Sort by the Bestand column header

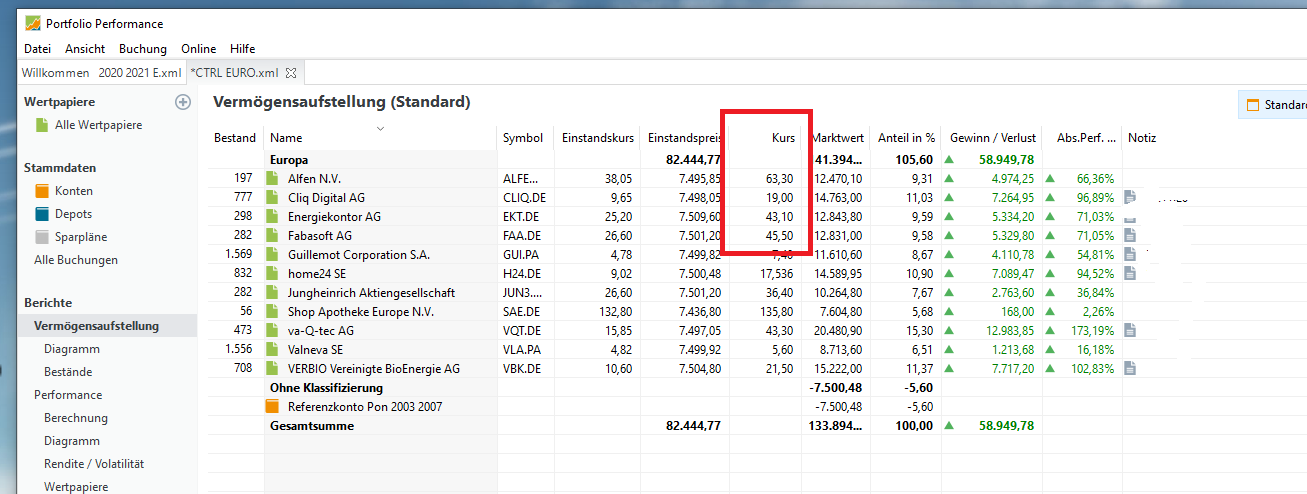point(235,138)
